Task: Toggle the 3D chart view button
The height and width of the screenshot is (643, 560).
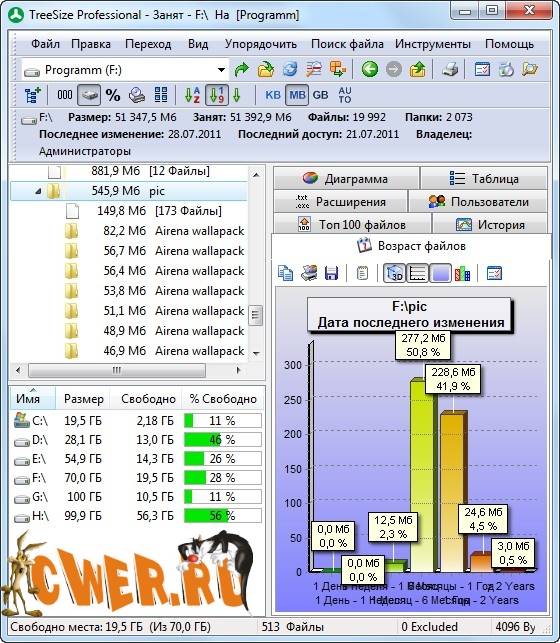Action: (x=394, y=273)
